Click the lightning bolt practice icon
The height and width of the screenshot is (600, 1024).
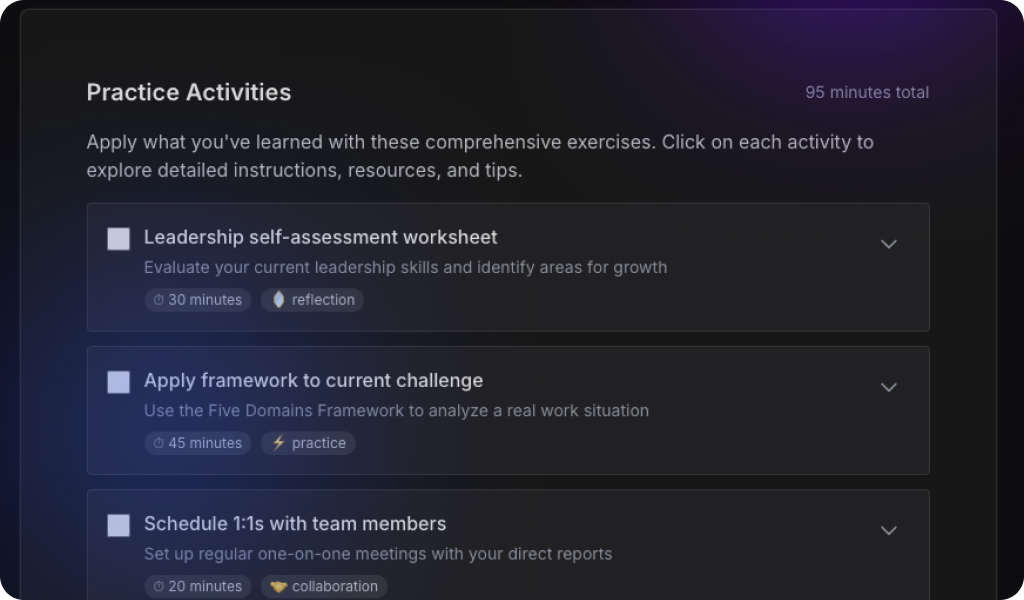279,443
